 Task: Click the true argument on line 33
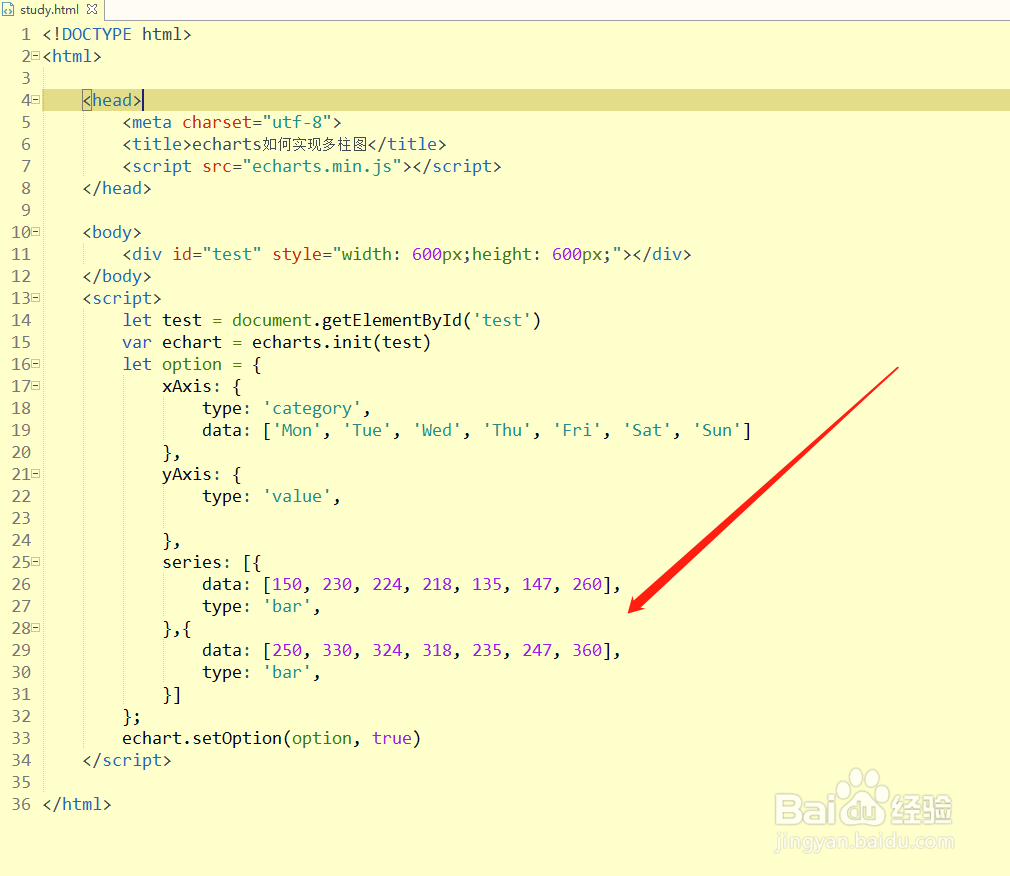392,738
